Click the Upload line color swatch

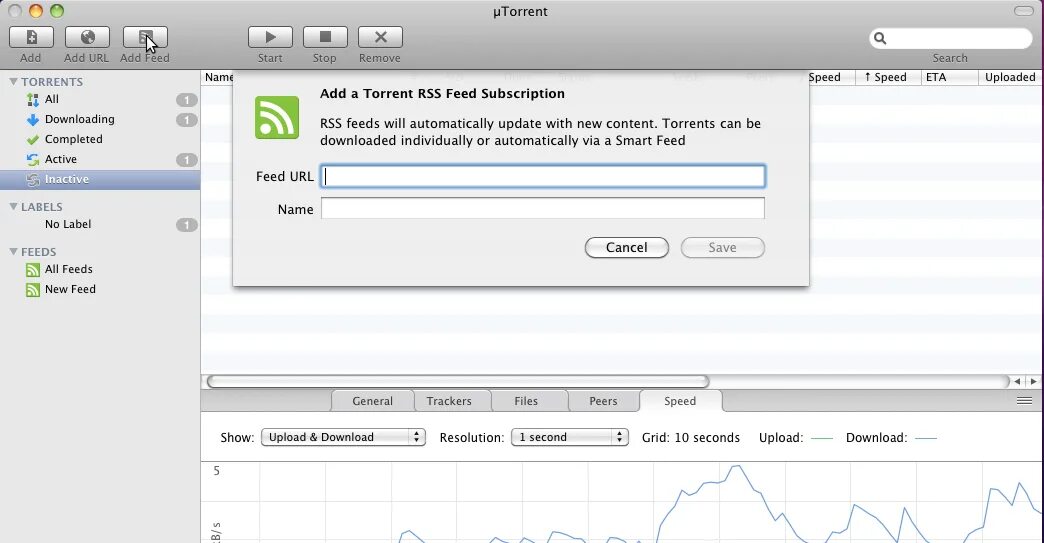tap(822, 438)
